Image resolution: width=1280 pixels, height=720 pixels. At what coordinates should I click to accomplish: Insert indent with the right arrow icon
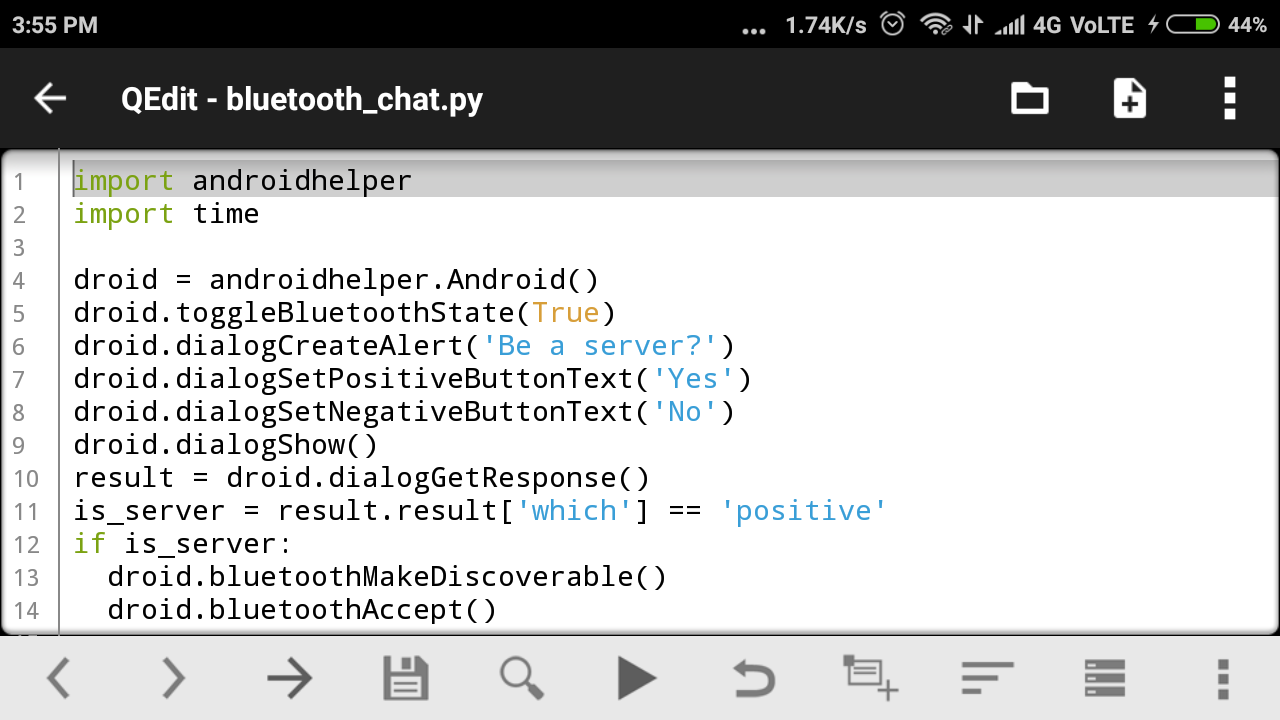pyautogui.click(x=290, y=680)
